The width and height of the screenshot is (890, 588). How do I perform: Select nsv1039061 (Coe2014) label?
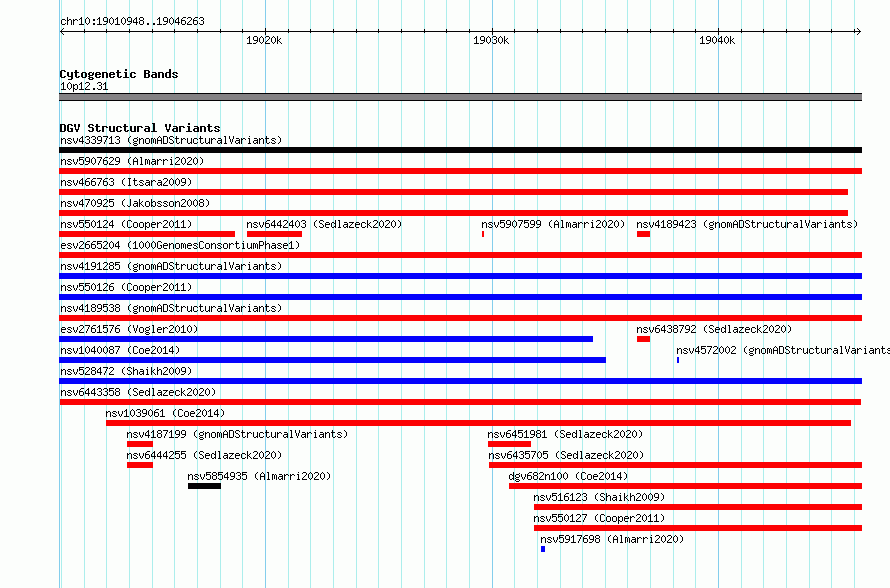pos(165,413)
